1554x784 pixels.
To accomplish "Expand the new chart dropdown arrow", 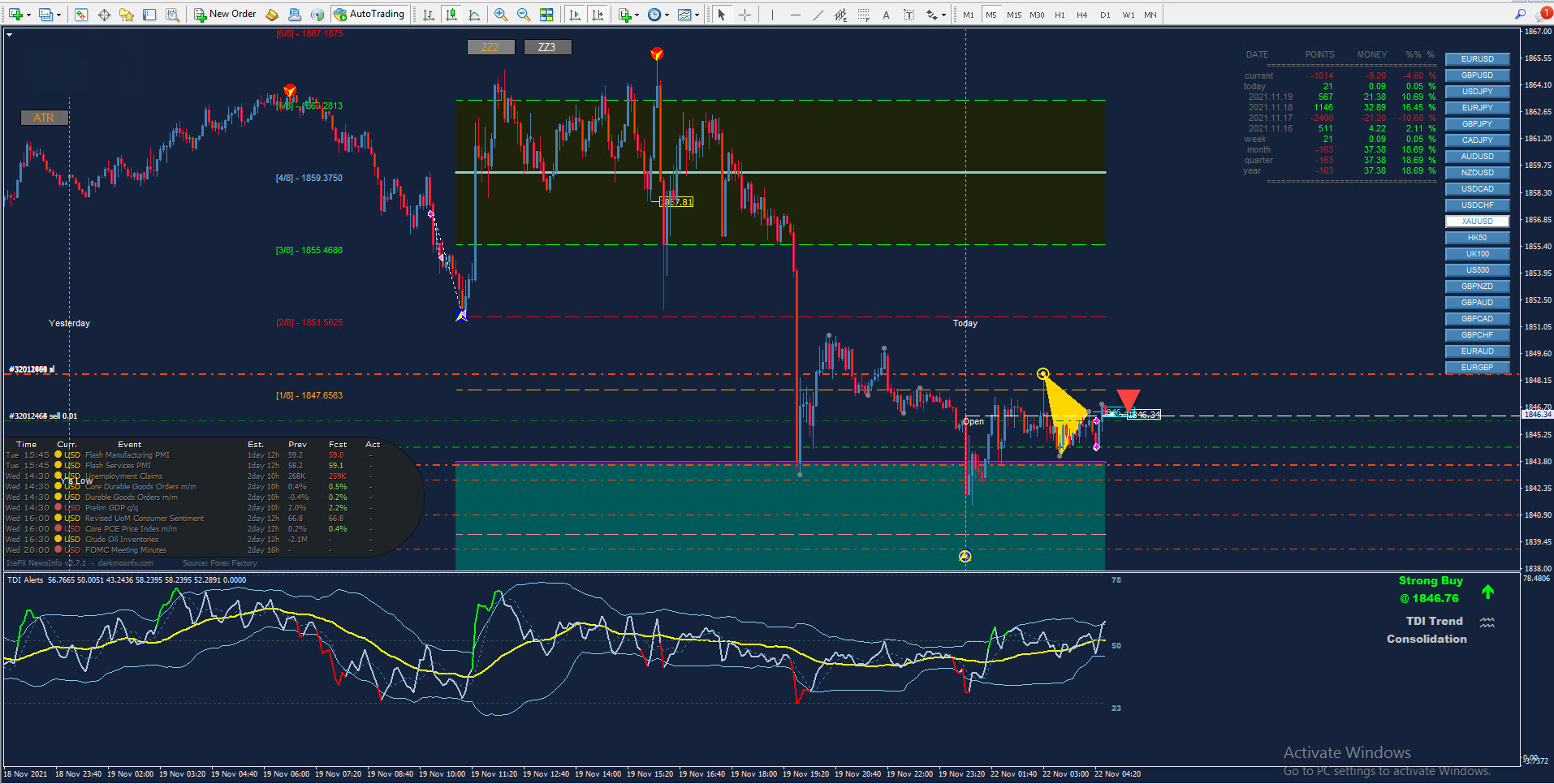I will [28, 15].
